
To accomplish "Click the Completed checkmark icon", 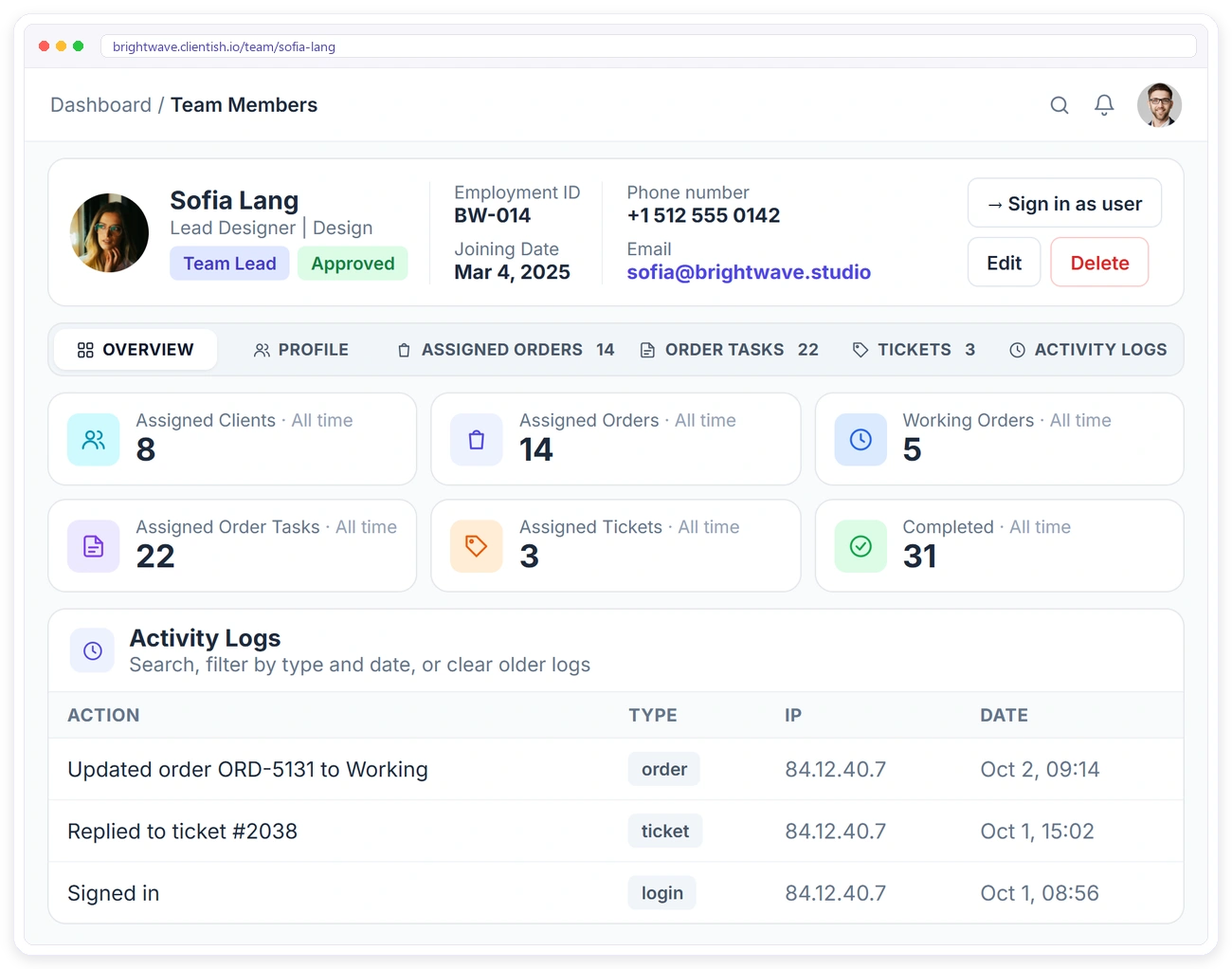I will pyautogui.click(x=861, y=546).
